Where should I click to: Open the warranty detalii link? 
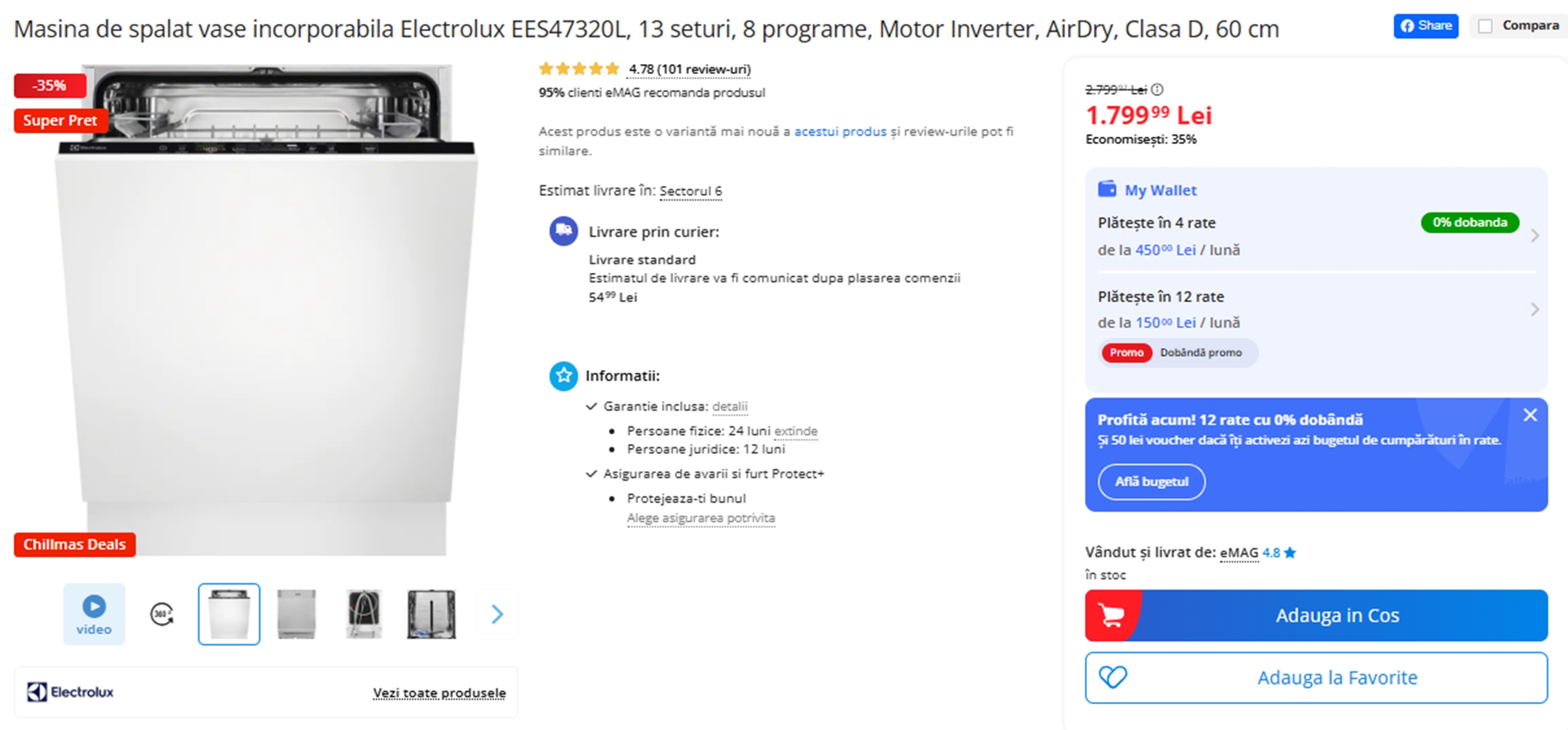[729, 406]
